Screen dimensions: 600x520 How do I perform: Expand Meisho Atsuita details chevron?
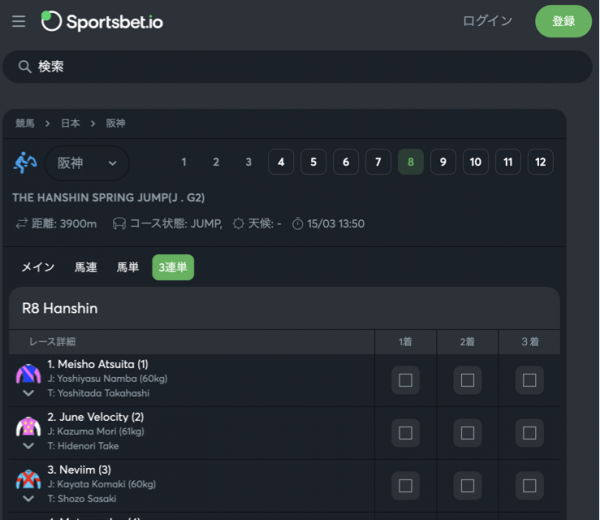[28, 393]
